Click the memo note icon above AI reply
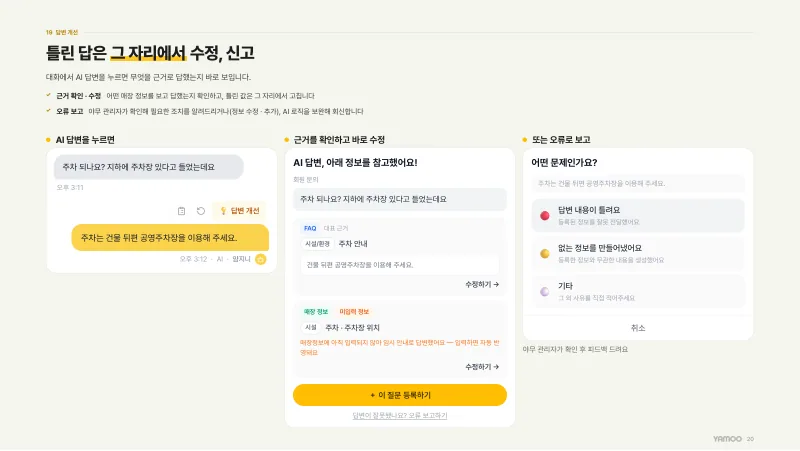Image resolution: width=800 pixels, height=451 pixels. (x=181, y=211)
